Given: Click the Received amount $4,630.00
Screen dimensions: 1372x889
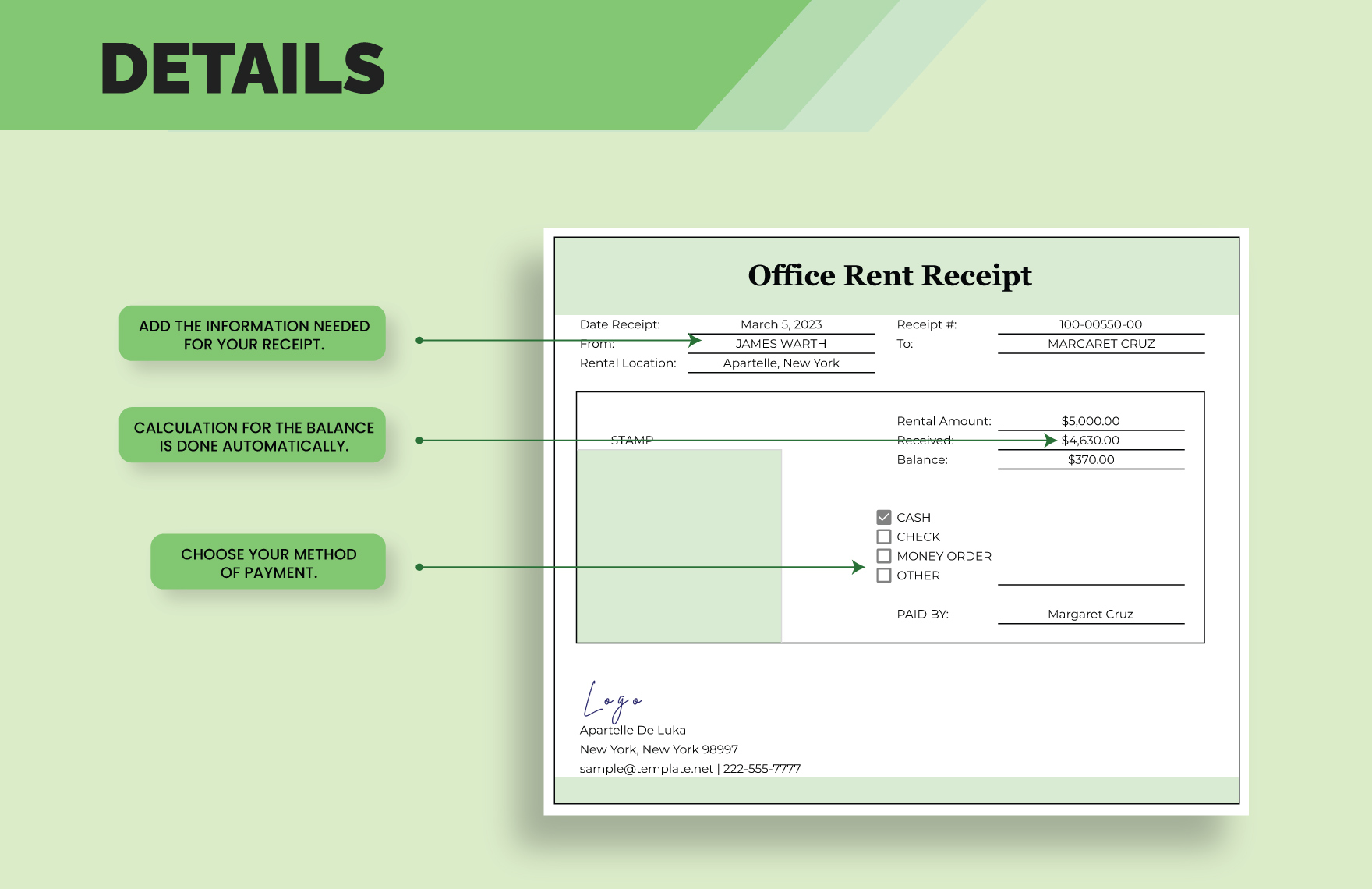Looking at the screenshot, I should pos(1091,440).
